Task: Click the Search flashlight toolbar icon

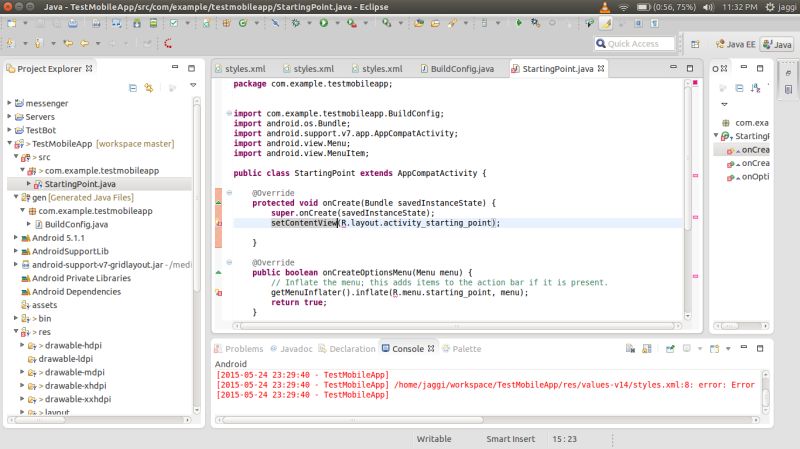Action: click(x=452, y=23)
